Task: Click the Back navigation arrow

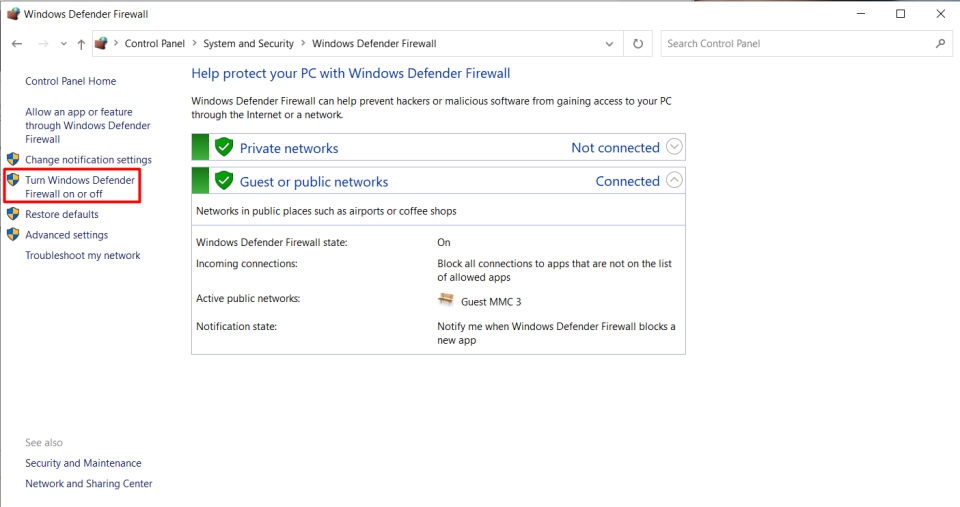Action: 17,44
